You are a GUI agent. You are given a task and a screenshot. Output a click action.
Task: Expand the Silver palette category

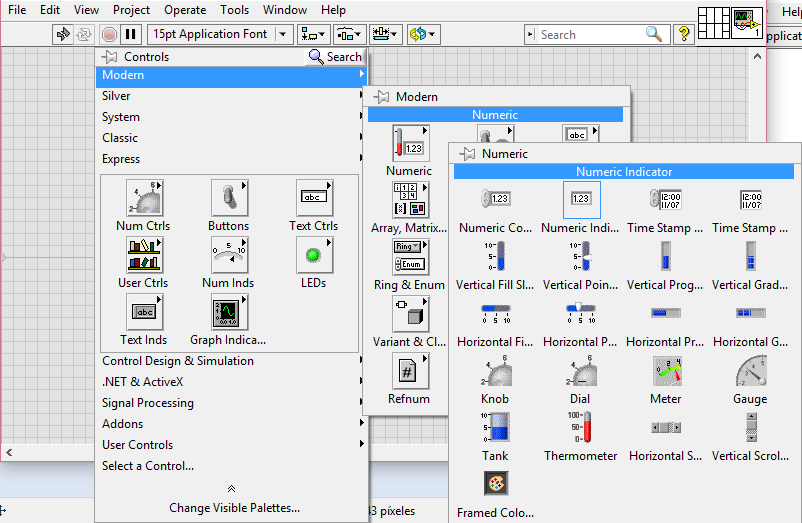point(231,96)
